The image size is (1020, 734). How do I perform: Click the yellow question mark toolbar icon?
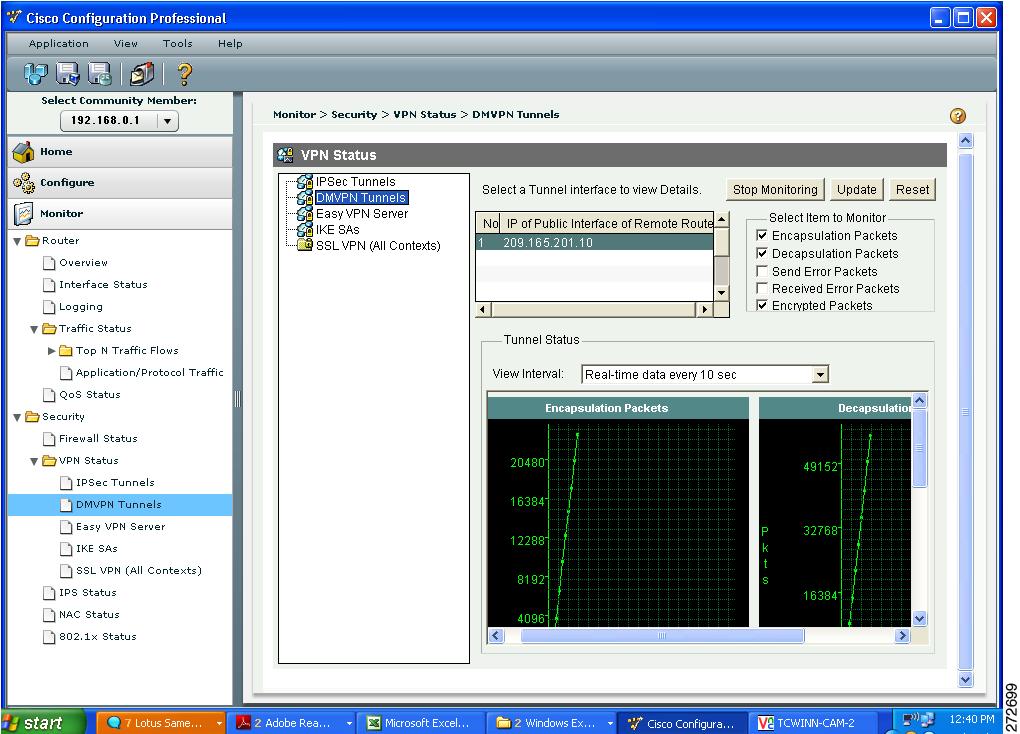point(185,74)
